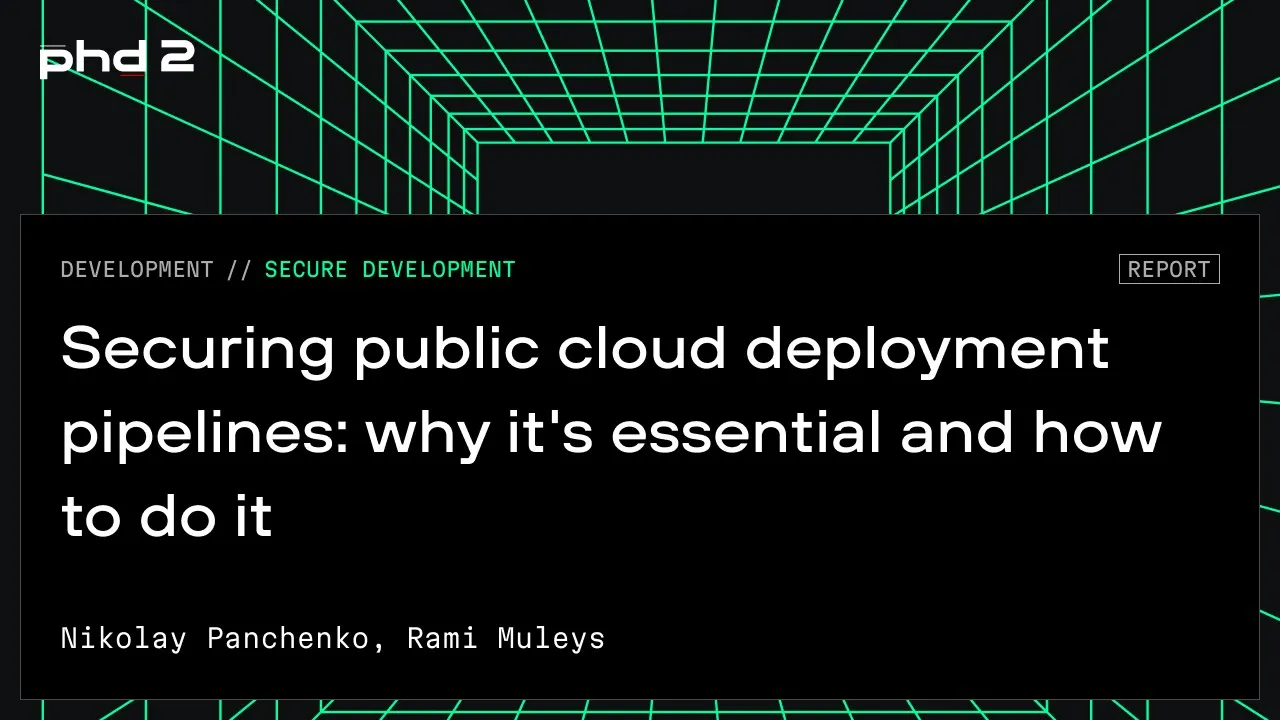Viewport: 1280px width, 720px height.
Task: Click the SECURE DEVELOPMENT subcategory text
Action: (x=390, y=269)
